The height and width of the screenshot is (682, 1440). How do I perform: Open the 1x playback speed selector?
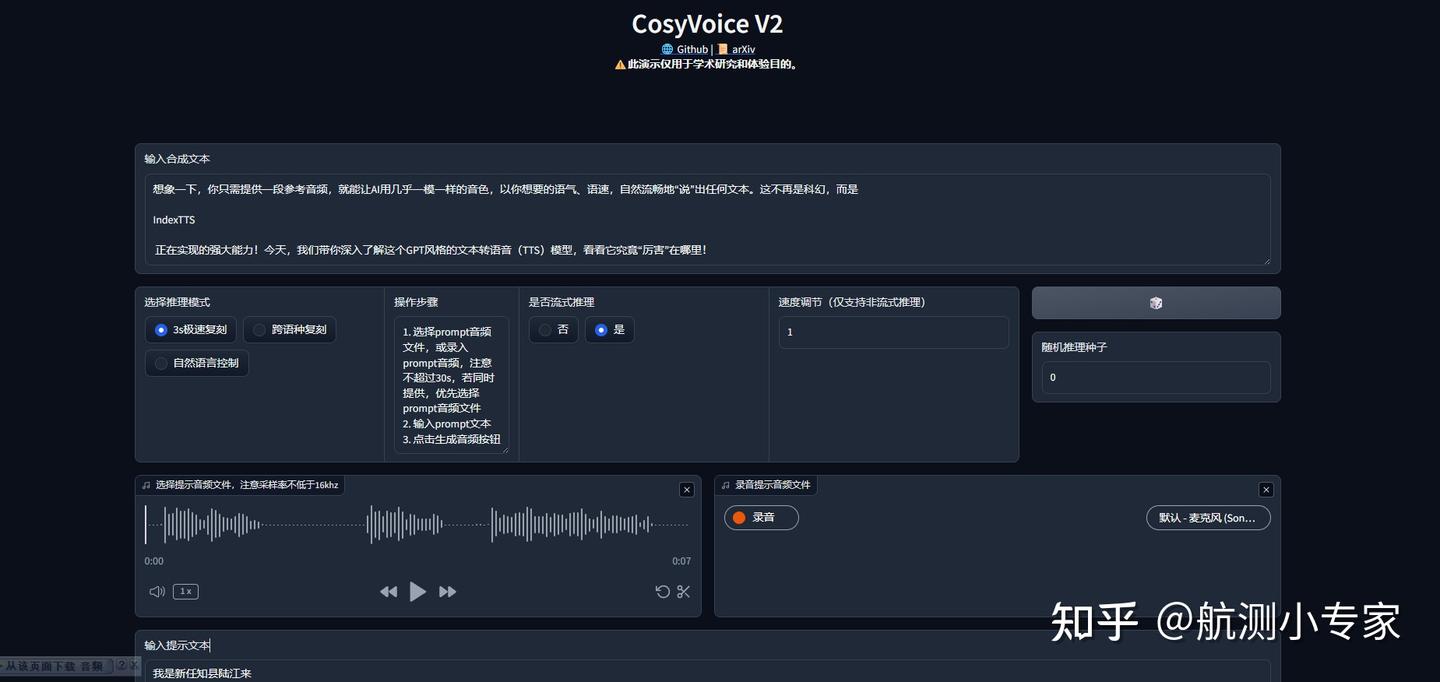tap(184, 591)
